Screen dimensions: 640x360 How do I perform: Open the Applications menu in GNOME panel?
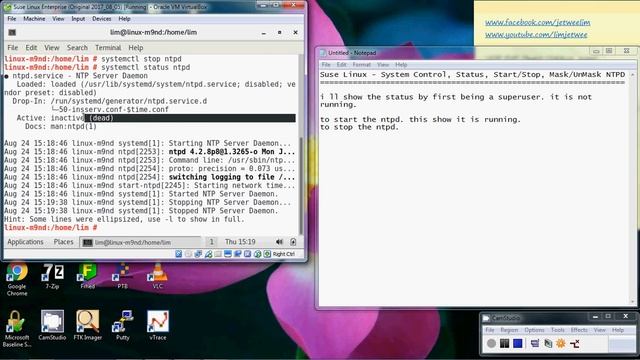[25, 242]
